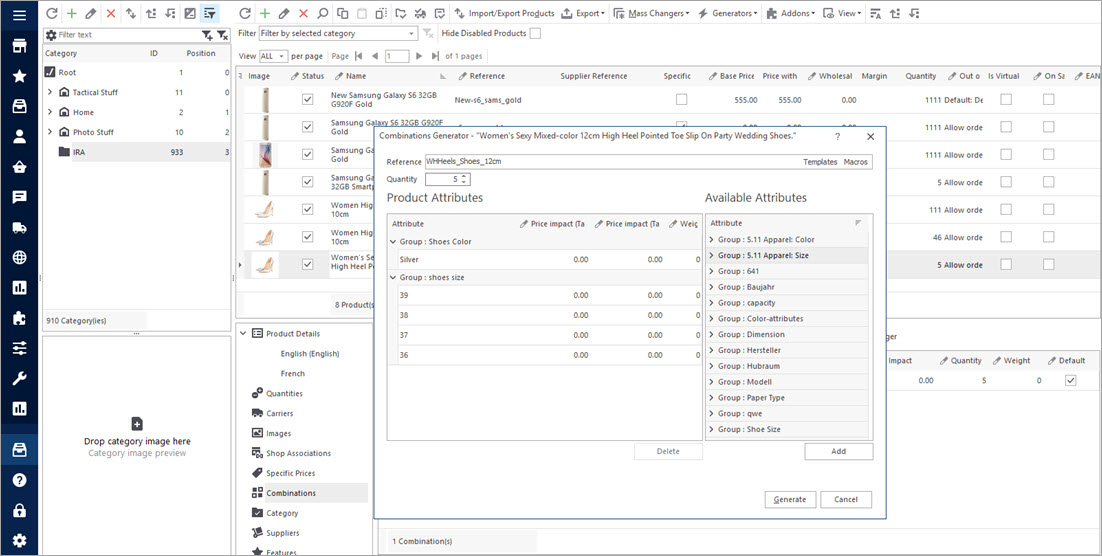
Task: Click the favorites star icon in sidebar
Action: pyautogui.click(x=19, y=76)
